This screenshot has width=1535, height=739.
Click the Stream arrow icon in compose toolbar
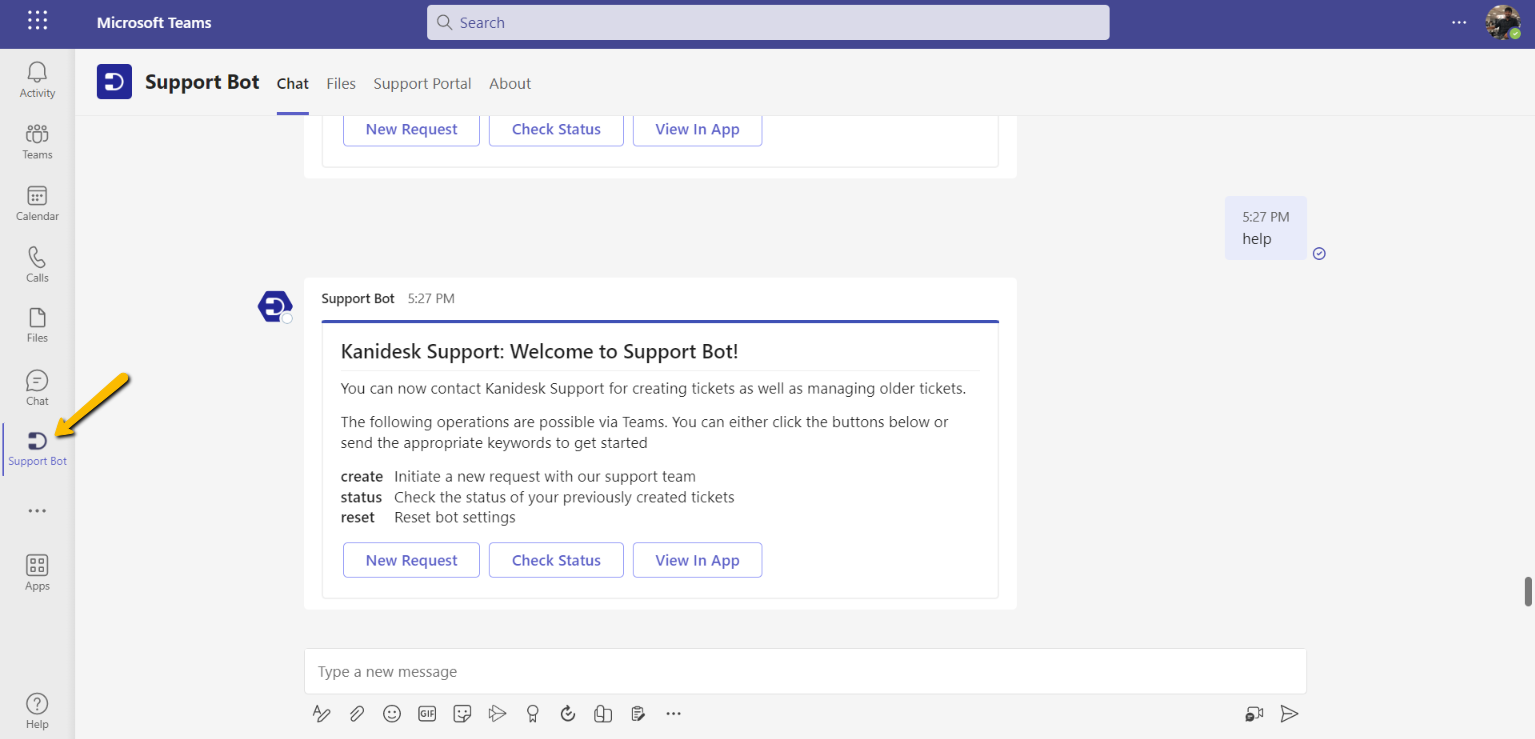[x=497, y=713]
